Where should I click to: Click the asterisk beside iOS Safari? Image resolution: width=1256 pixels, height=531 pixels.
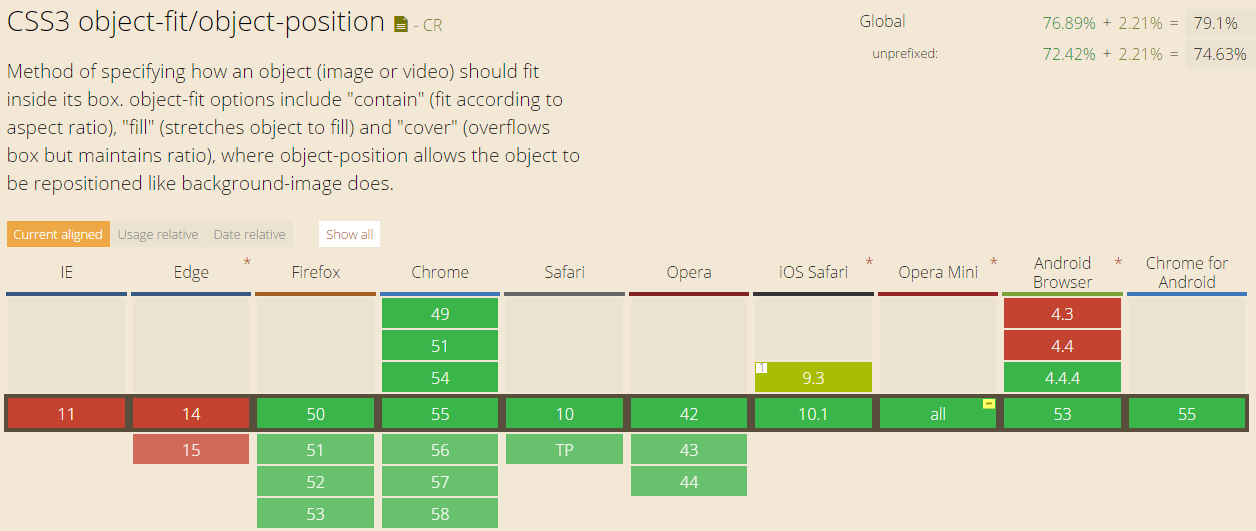(869, 262)
